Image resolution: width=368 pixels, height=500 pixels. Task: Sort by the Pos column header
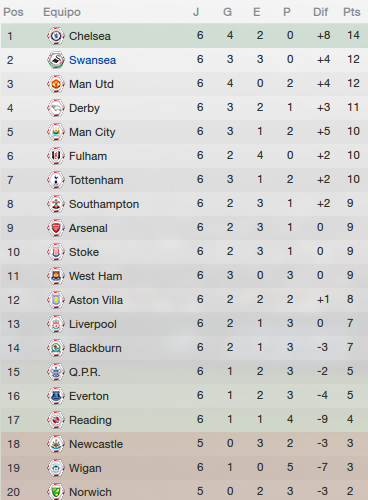click(x=13, y=12)
